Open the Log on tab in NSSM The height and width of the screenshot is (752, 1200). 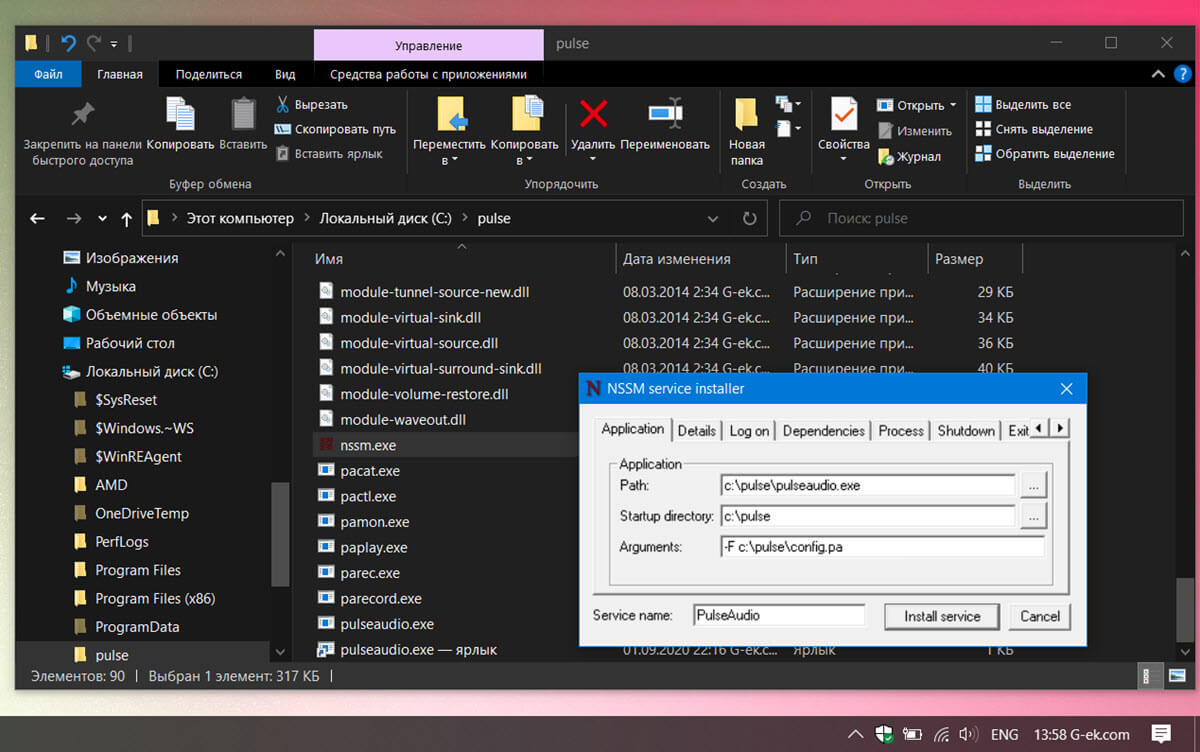point(749,431)
